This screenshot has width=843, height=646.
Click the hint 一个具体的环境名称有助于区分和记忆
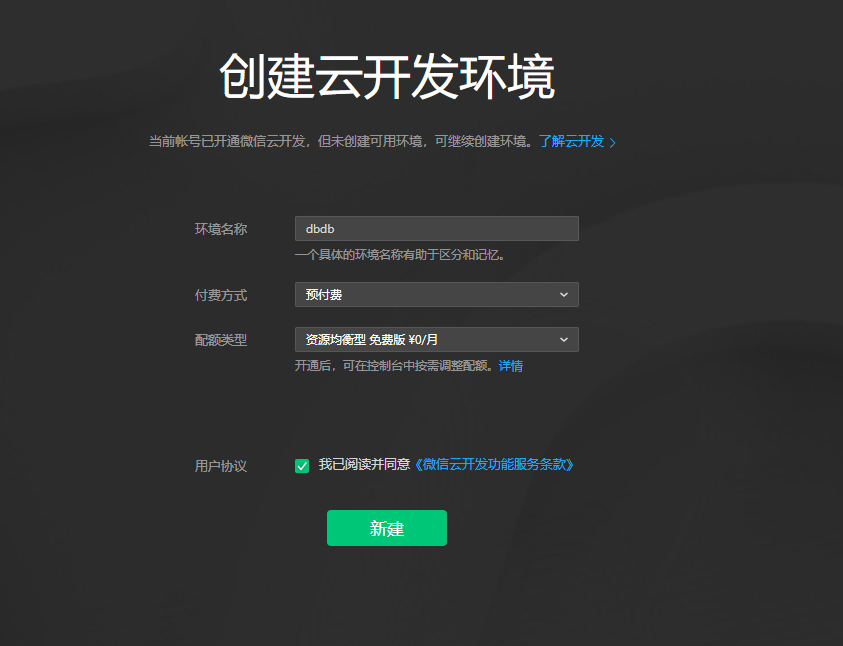pos(400,255)
